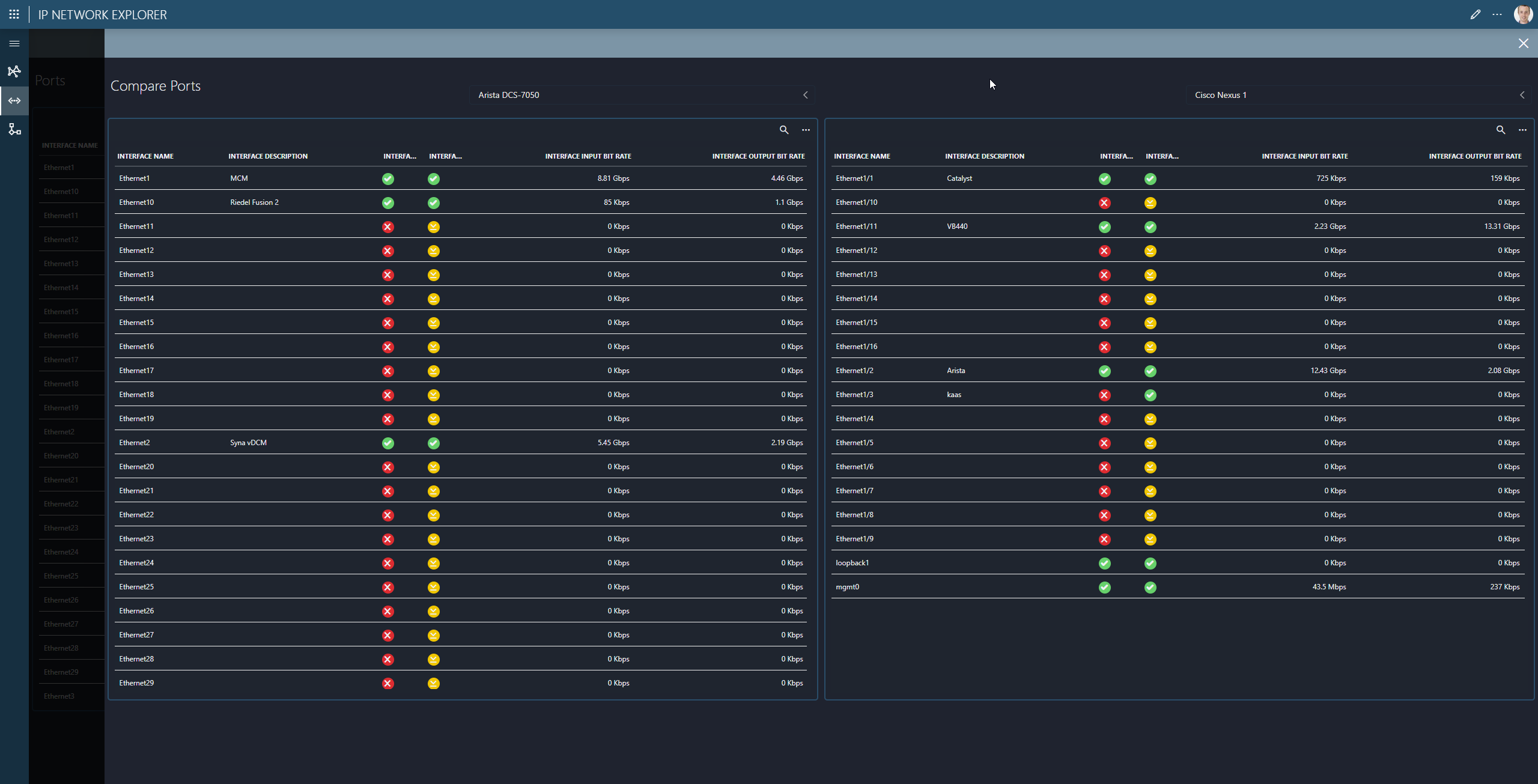Open the header more options ellipsis
The height and width of the screenshot is (784, 1538).
click(x=1497, y=14)
